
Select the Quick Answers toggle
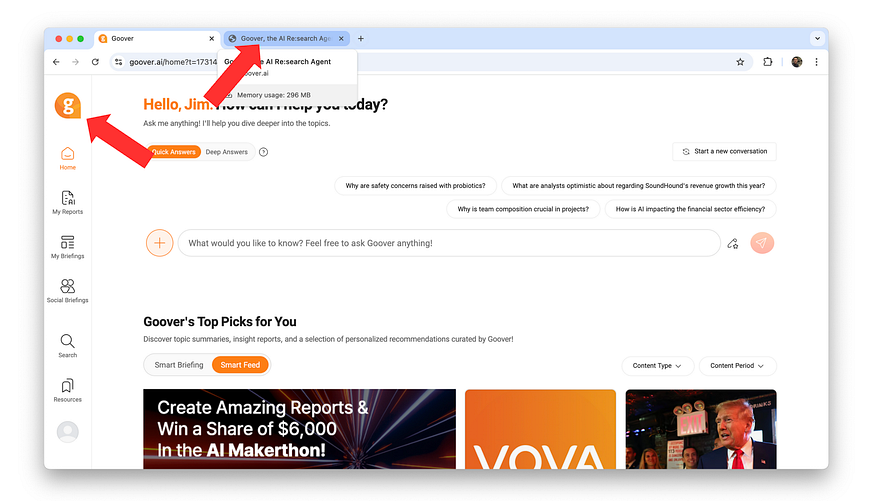174,152
